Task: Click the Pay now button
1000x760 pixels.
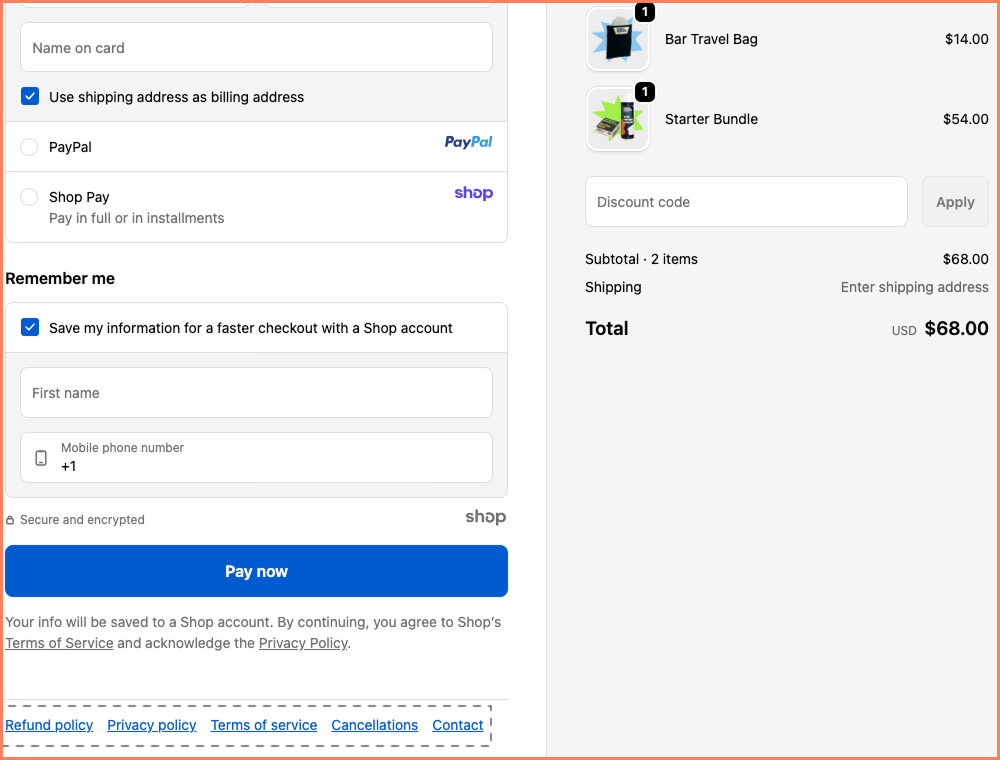Action: [256, 571]
